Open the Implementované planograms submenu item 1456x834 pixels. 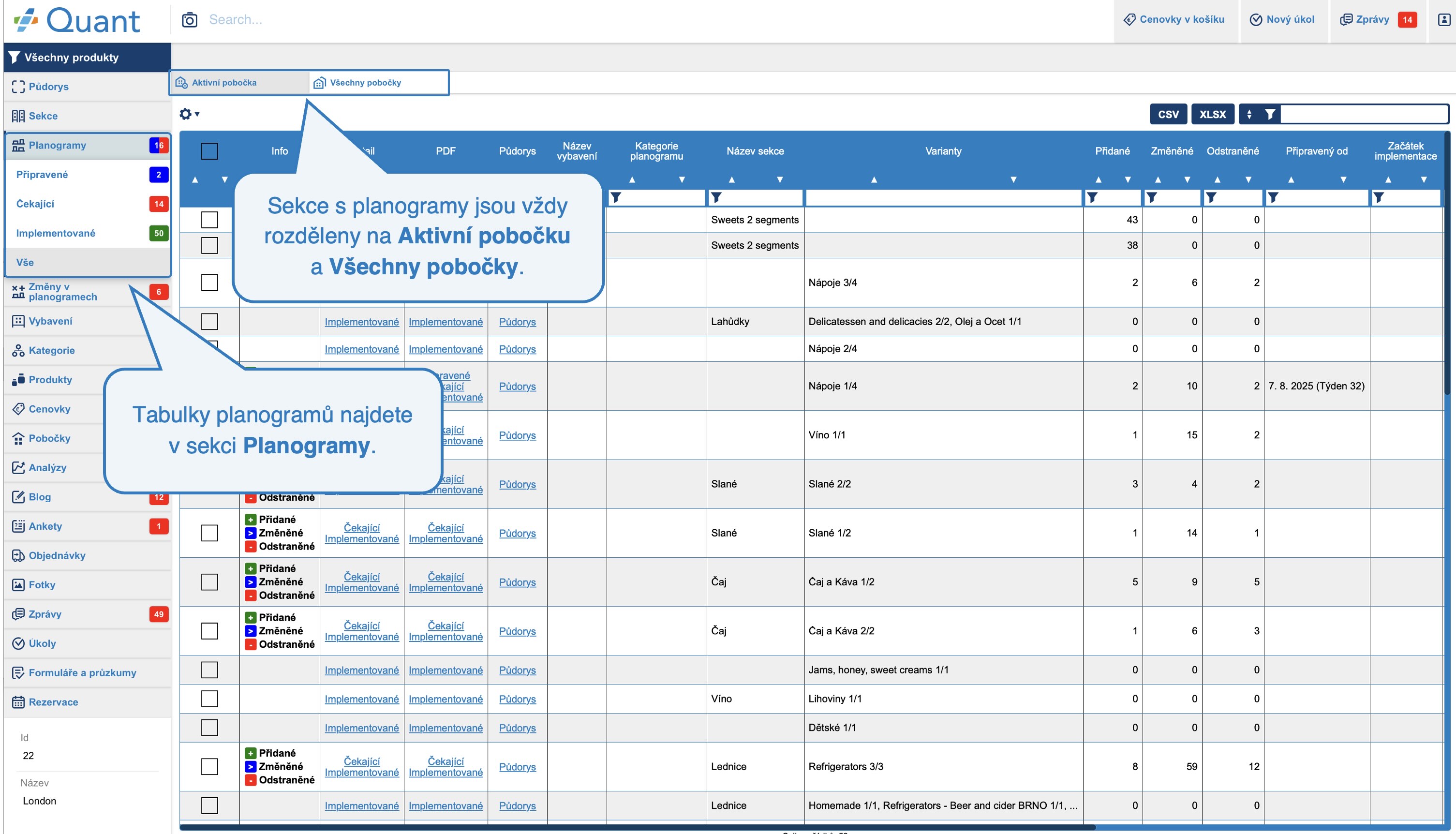88,233
